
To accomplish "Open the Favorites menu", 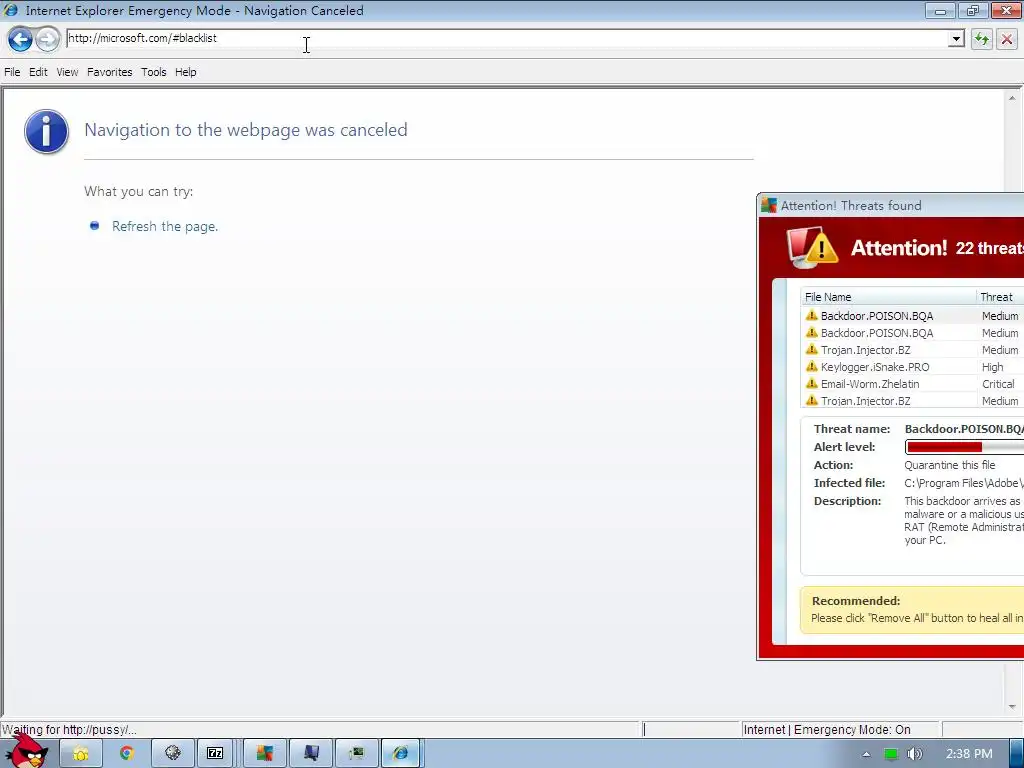I will (109, 72).
